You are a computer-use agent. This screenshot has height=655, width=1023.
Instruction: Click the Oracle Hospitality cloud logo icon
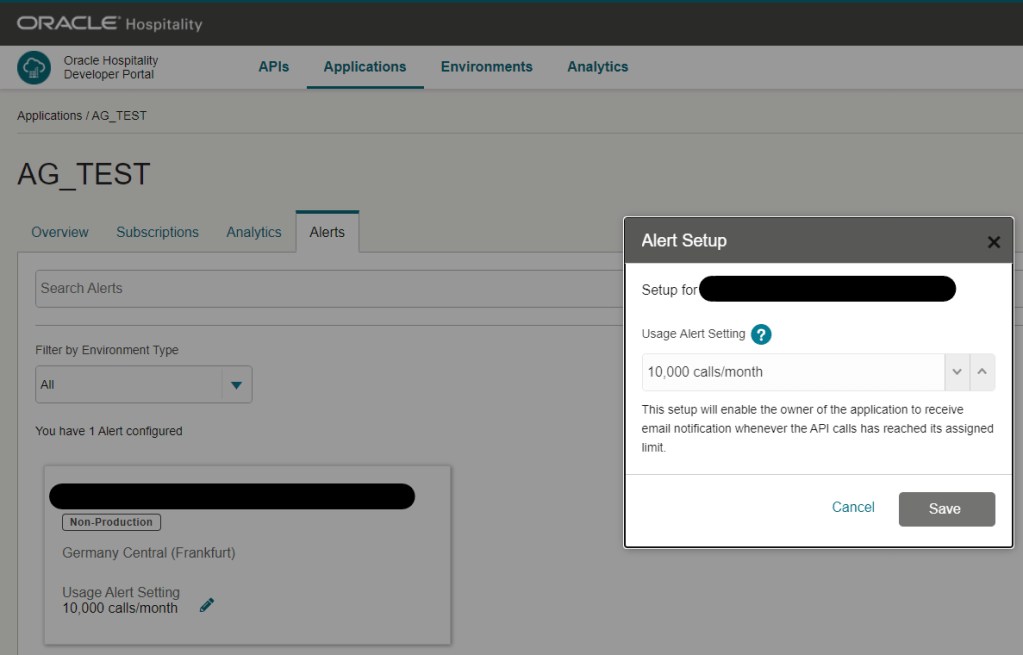pyautogui.click(x=34, y=68)
